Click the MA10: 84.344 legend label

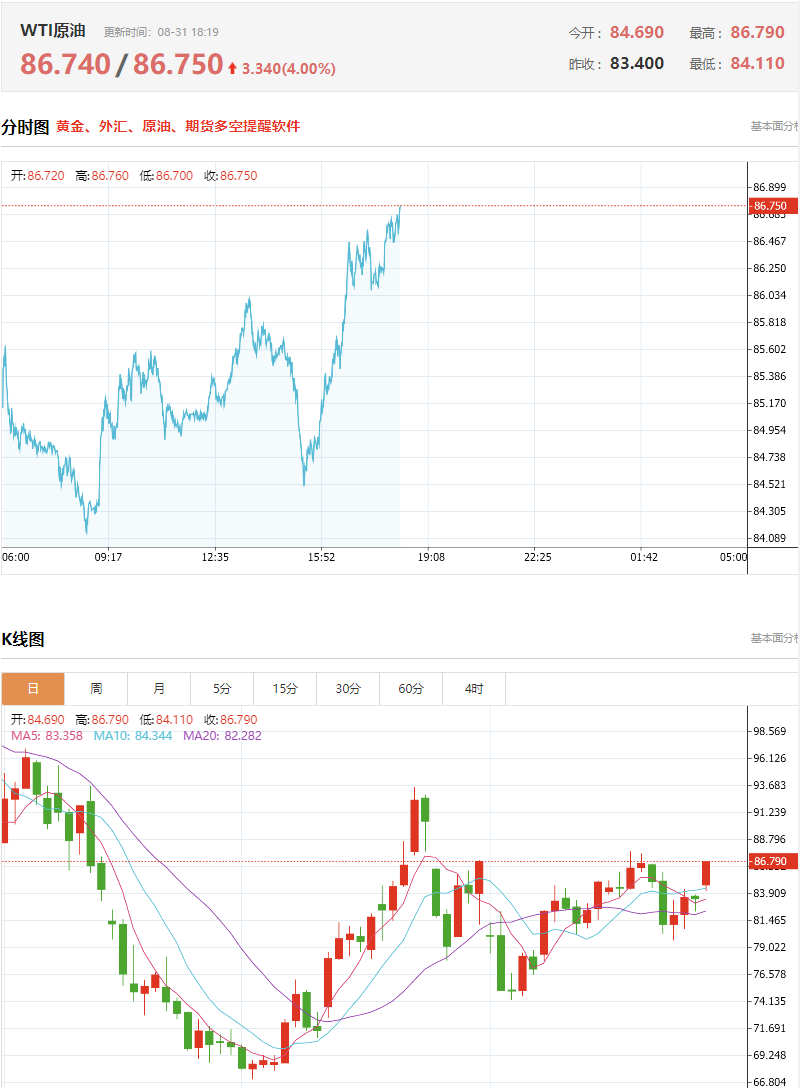pyautogui.click(x=133, y=736)
